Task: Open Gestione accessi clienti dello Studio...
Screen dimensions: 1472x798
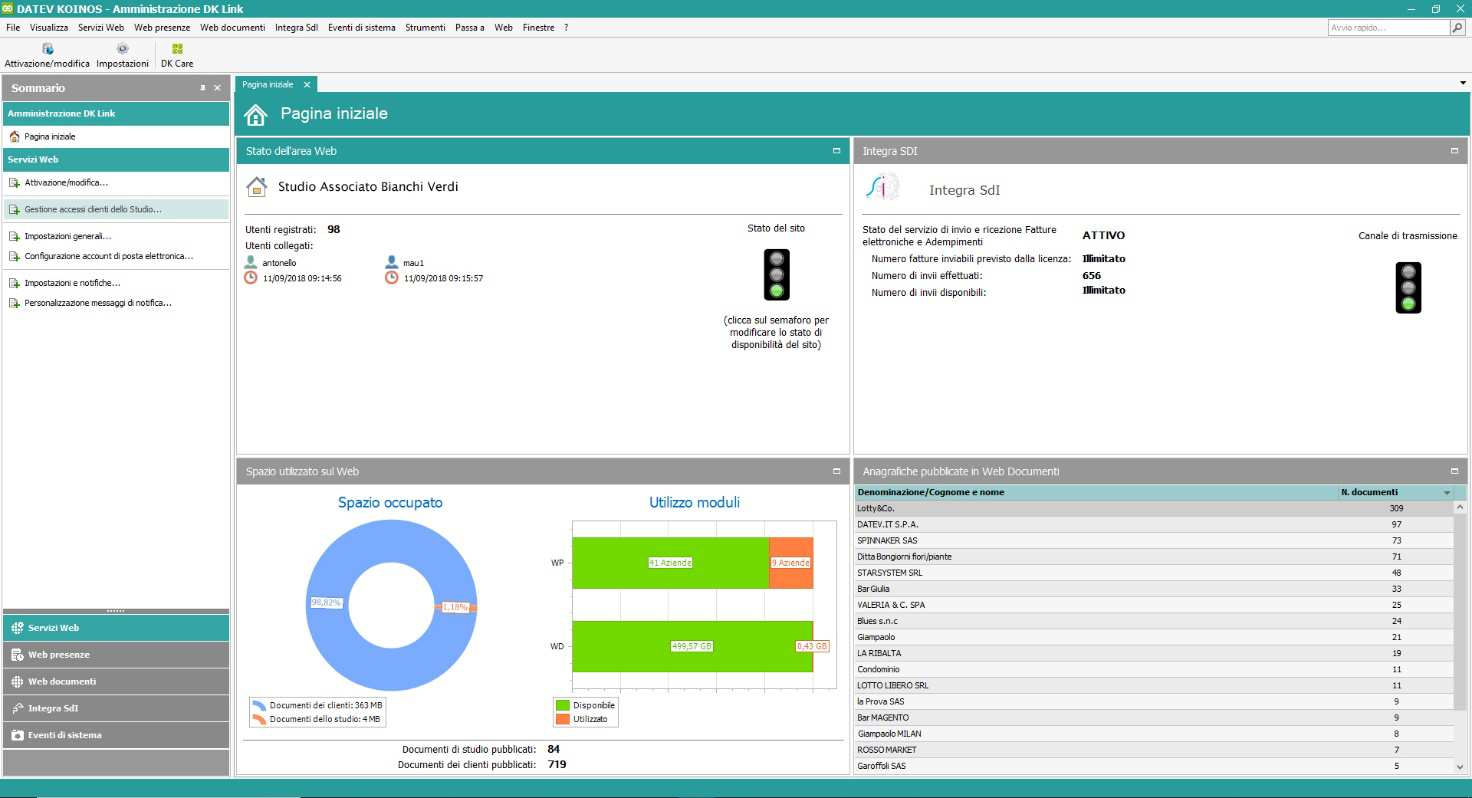Action: (x=93, y=209)
